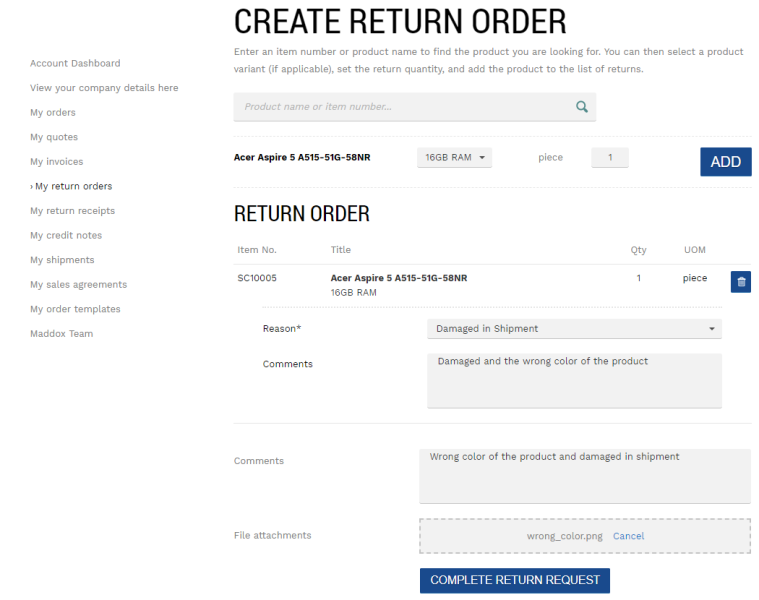Click the file attachments drop area
The image size is (759, 600).
pos(585,536)
